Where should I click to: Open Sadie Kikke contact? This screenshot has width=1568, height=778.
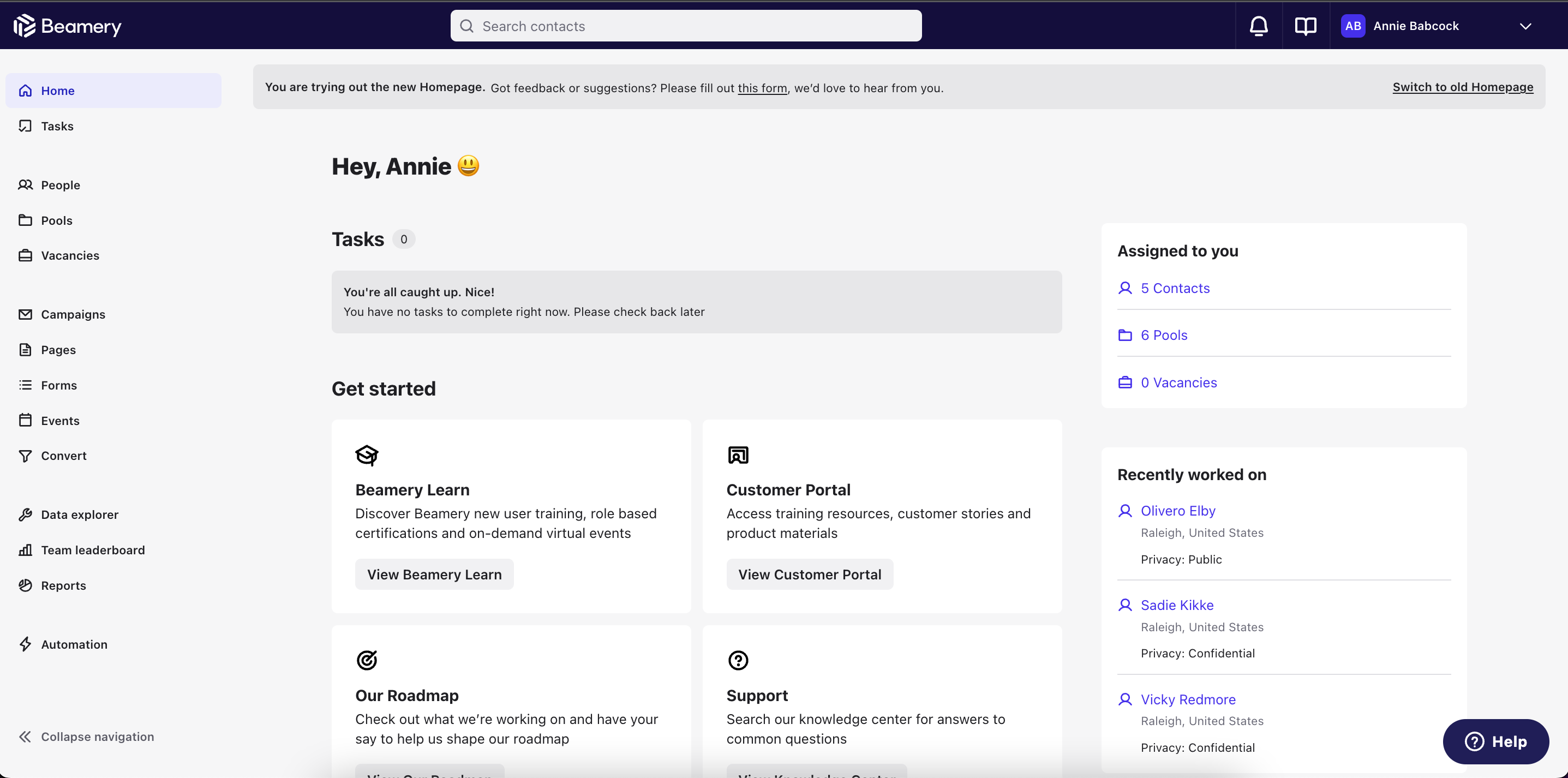coord(1177,605)
